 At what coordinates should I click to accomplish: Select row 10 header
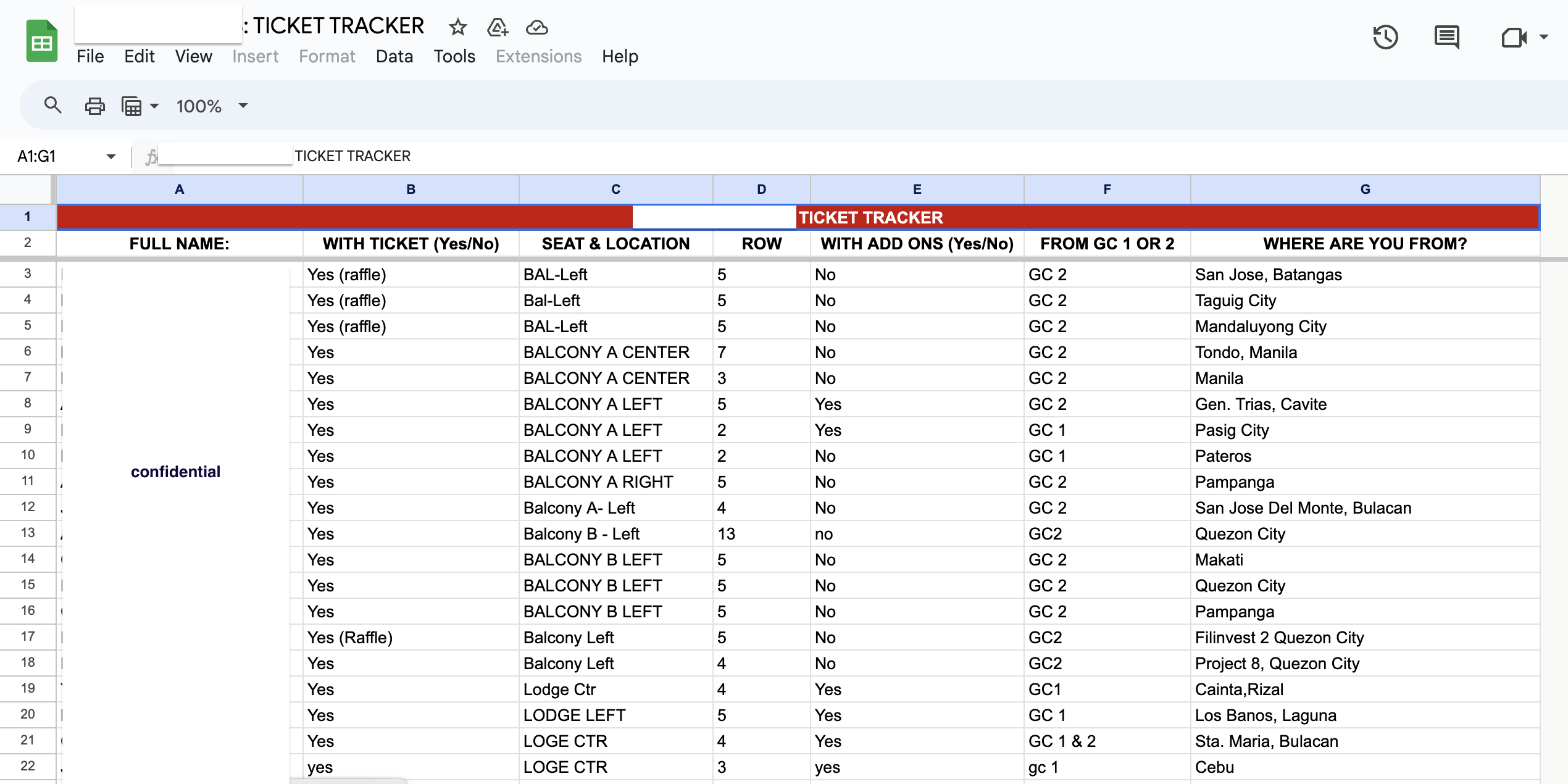click(x=27, y=455)
